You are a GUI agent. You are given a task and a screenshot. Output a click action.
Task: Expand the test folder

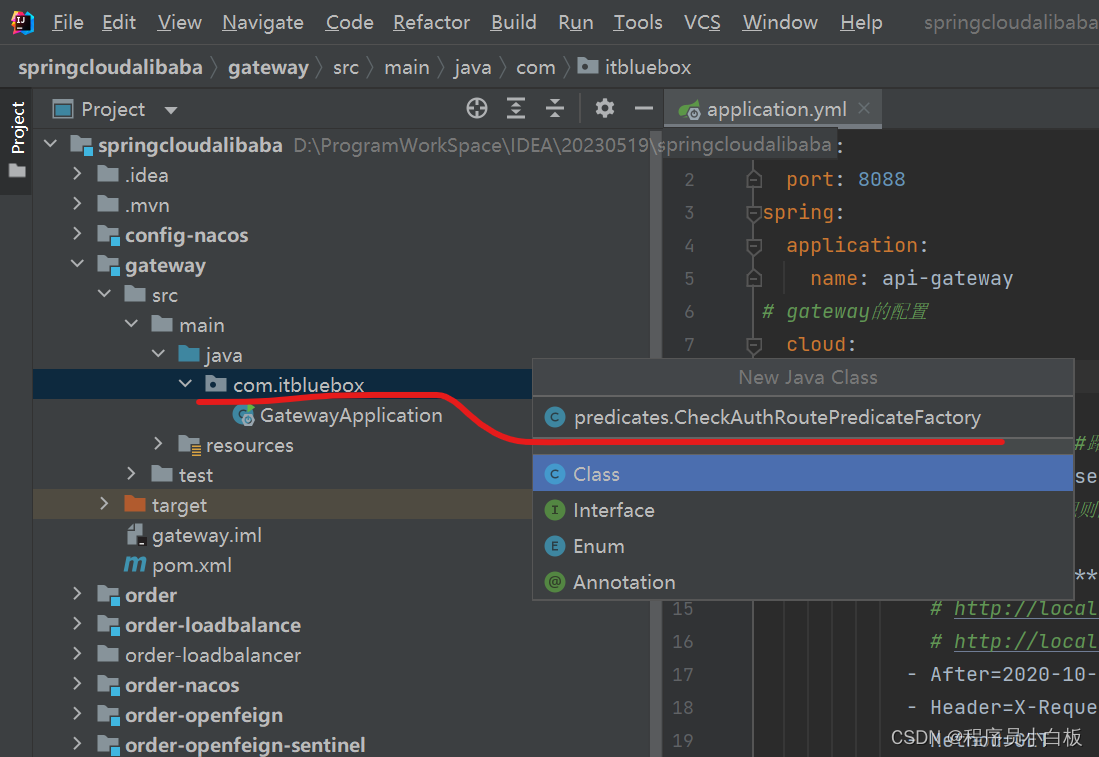131,474
